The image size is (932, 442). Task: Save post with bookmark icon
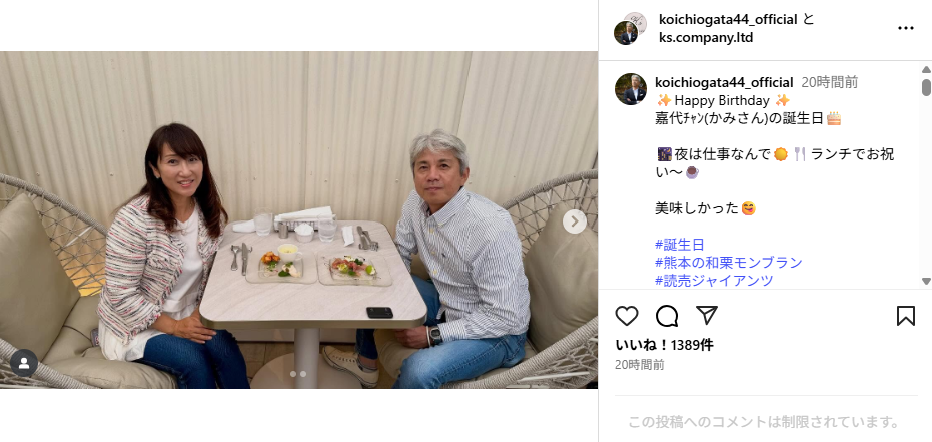click(x=905, y=316)
